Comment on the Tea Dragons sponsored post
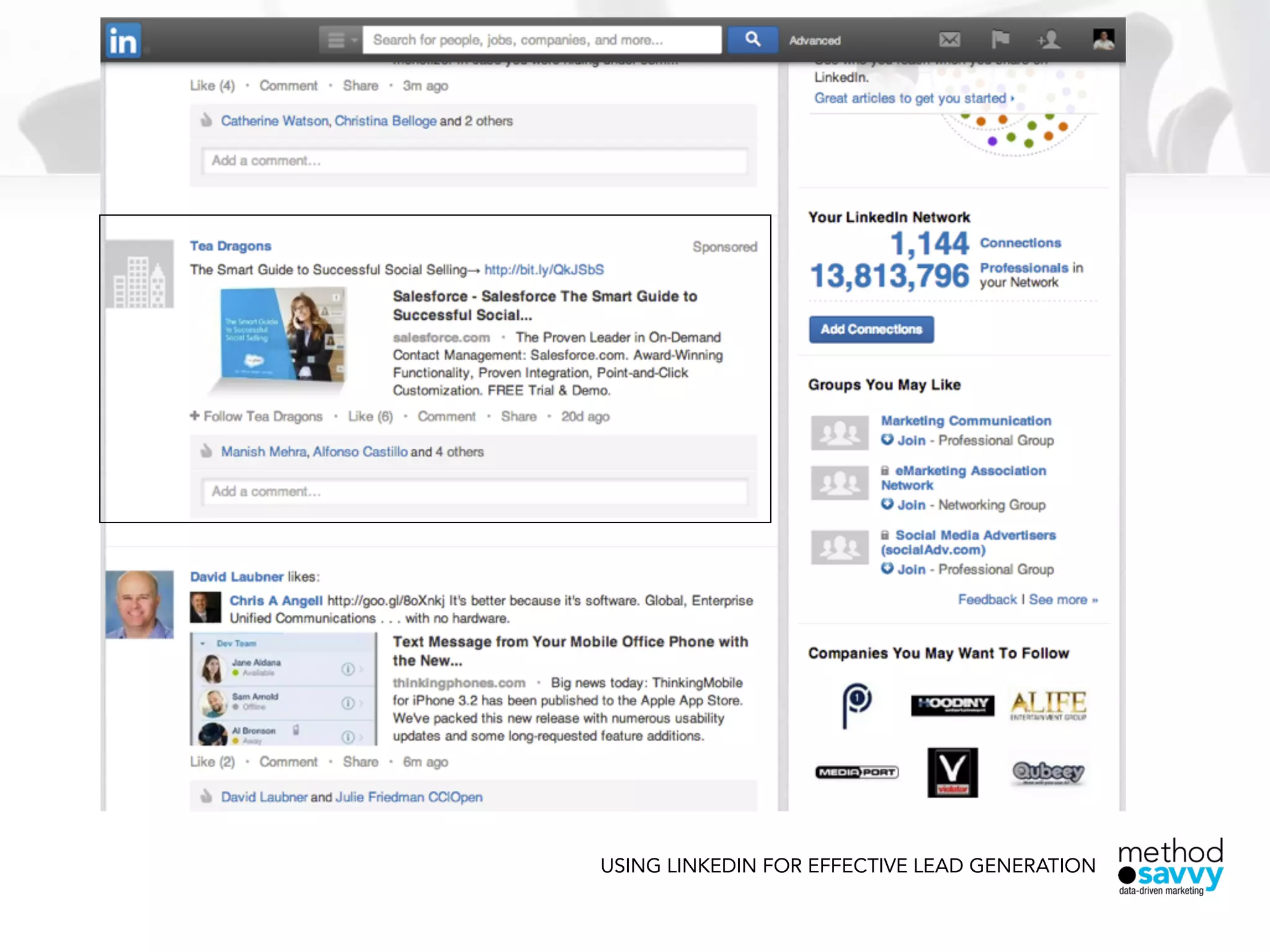 [446, 416]
